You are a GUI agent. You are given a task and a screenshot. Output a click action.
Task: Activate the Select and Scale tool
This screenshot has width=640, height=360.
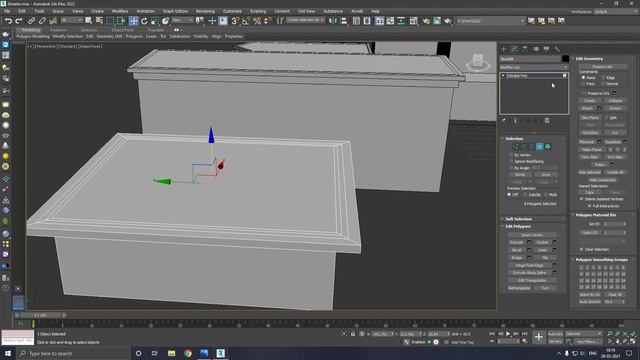click(x=155, y=21)
